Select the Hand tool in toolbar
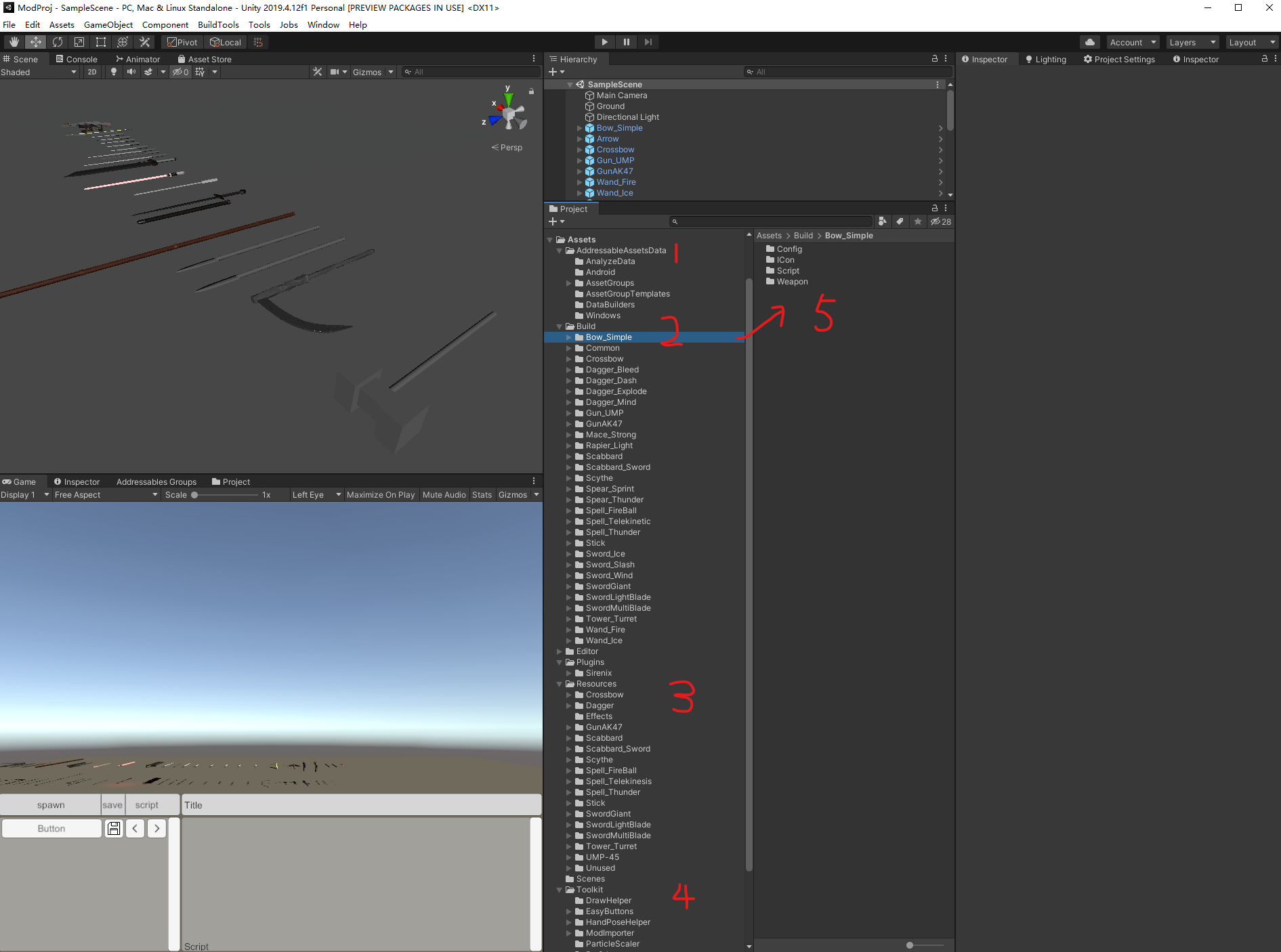This screenshot has width=1281, height=952. [x=14, y=42]
